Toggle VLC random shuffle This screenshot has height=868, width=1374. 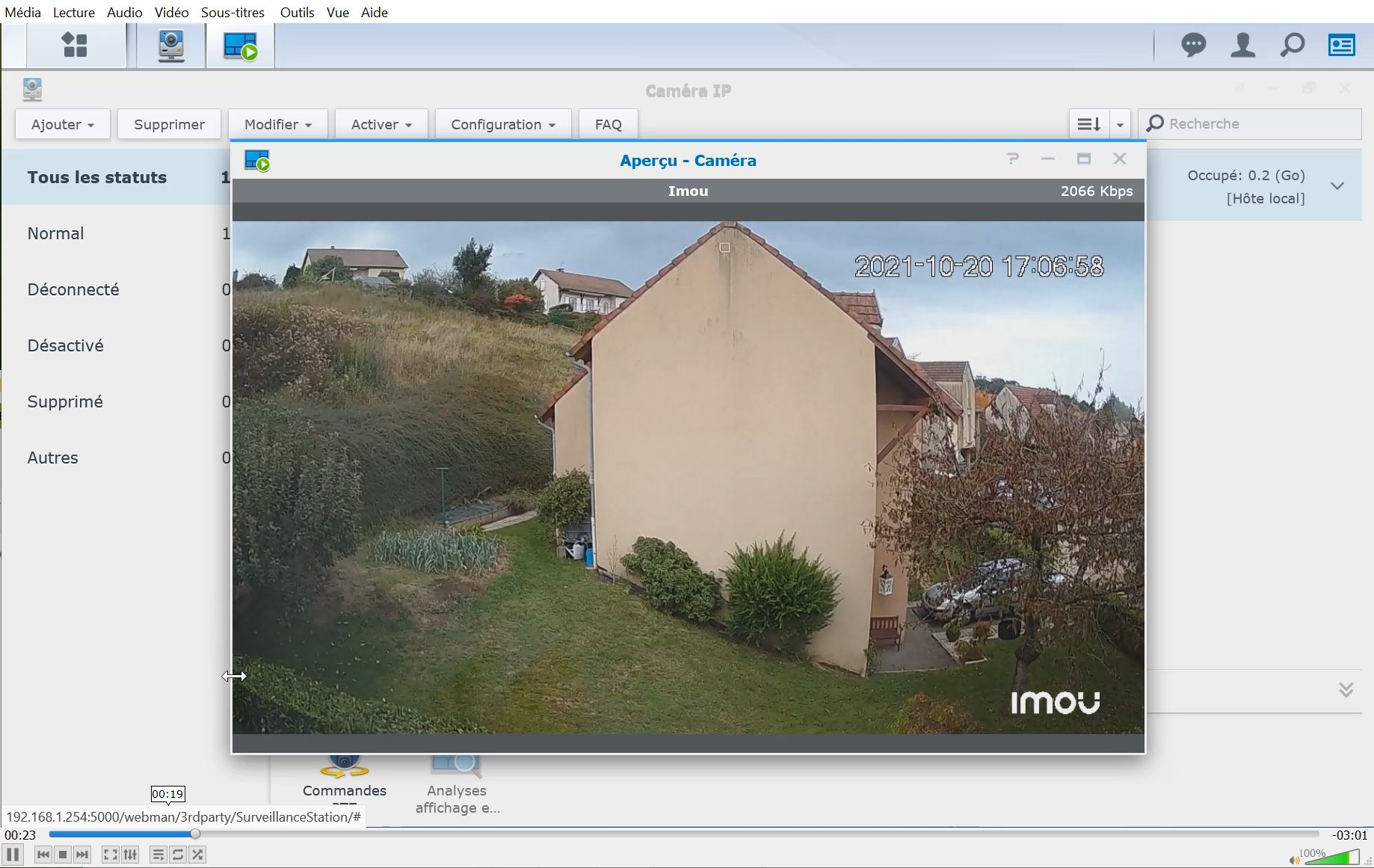pos(197,855)
